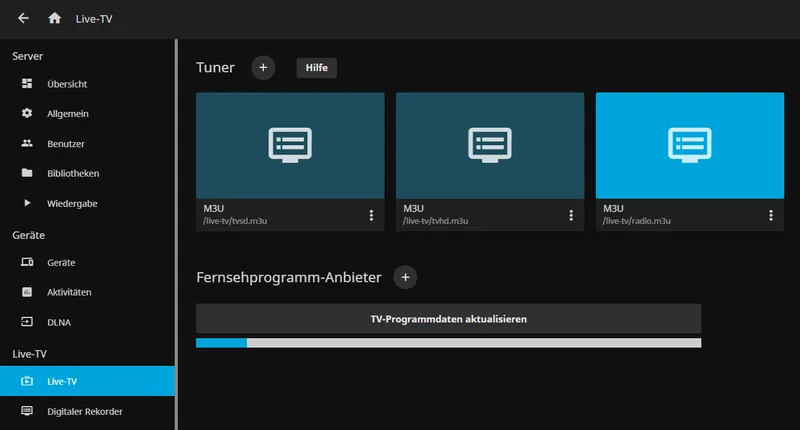The width and height of the screenshot is (800, 430).
Task: Go back with the arrow icon
Action: (23, 18)
